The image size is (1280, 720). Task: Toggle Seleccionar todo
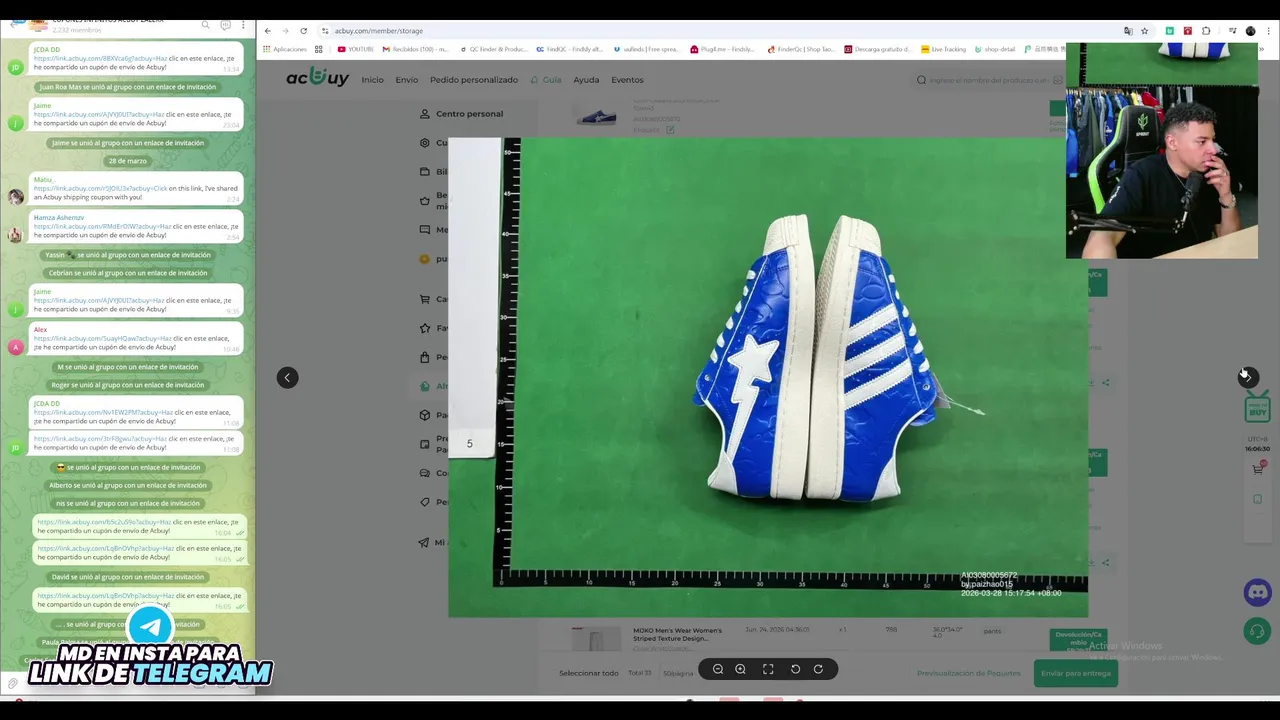(588, 673)
